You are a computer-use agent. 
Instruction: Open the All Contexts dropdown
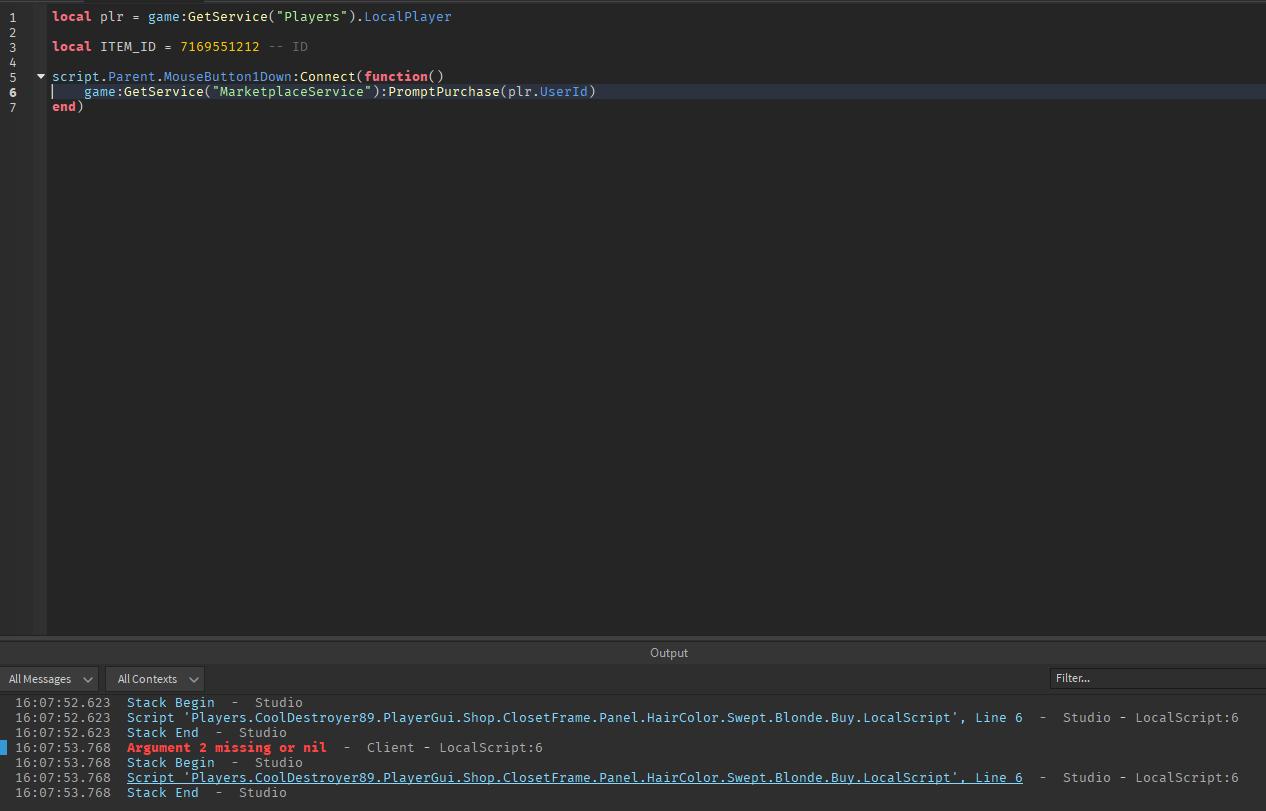point(154,678)
